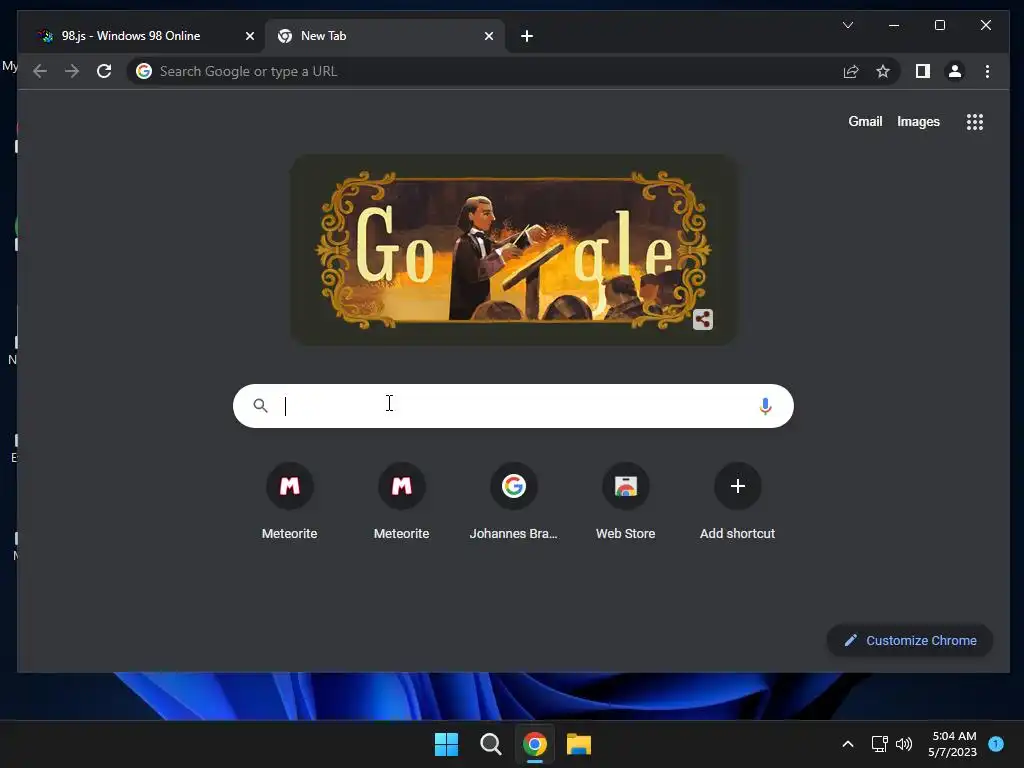This screenshot has width=1024, height=768.
Task: Open Windows taskbar search
Action: [x=490, y=744]
